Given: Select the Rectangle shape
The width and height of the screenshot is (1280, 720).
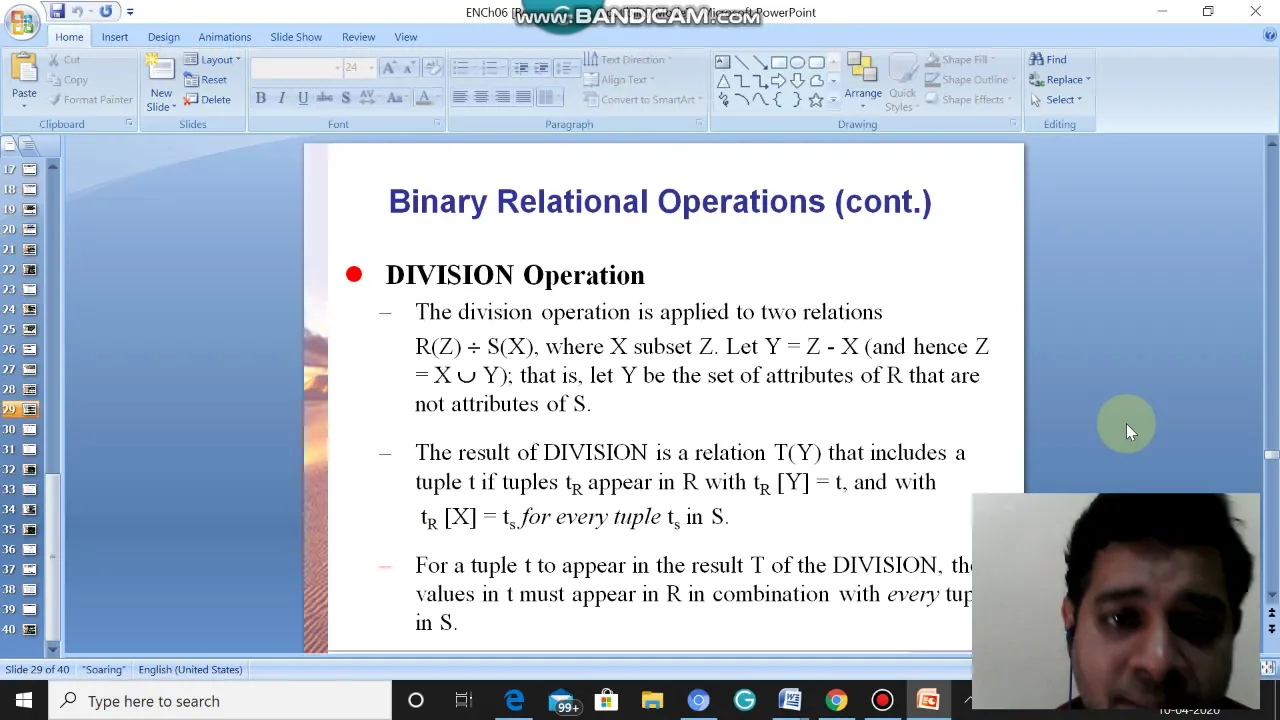Looking at the screenshot, I should click(778, 62).
